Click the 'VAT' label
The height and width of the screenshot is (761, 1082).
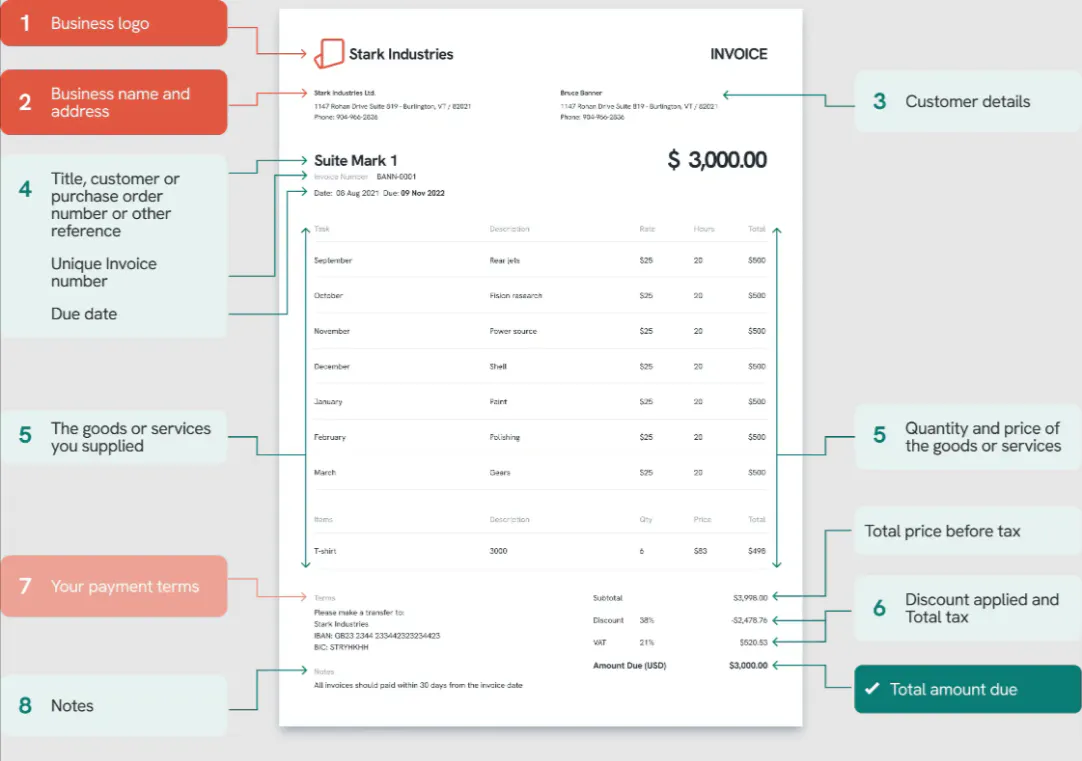click(x=599, y=642)
